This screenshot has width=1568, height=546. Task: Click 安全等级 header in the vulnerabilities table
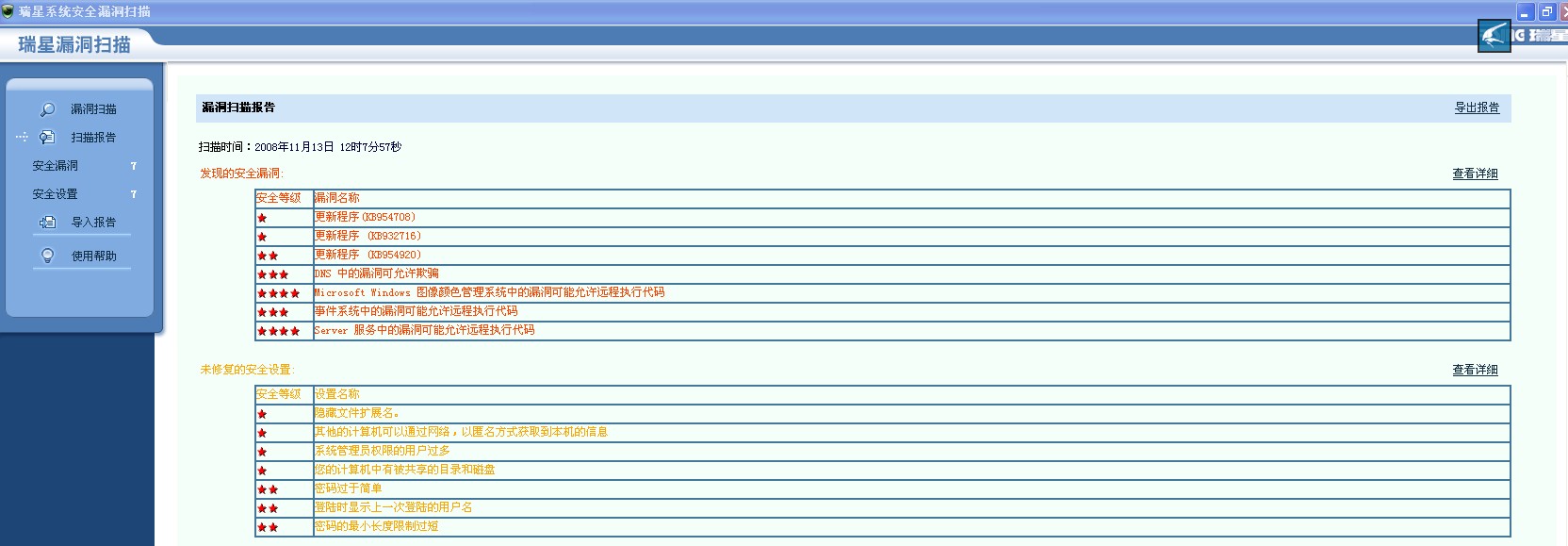[278, 198]
